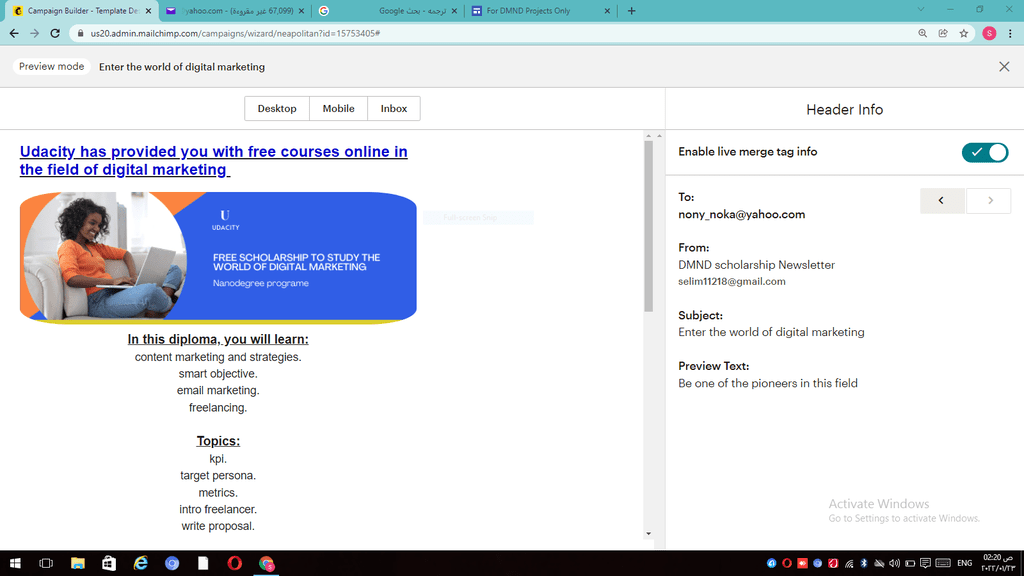This screenshot has height=576, width=1024.
Task: Click recipient email nony_noka@yahoo.com
Action: point(741,214)
